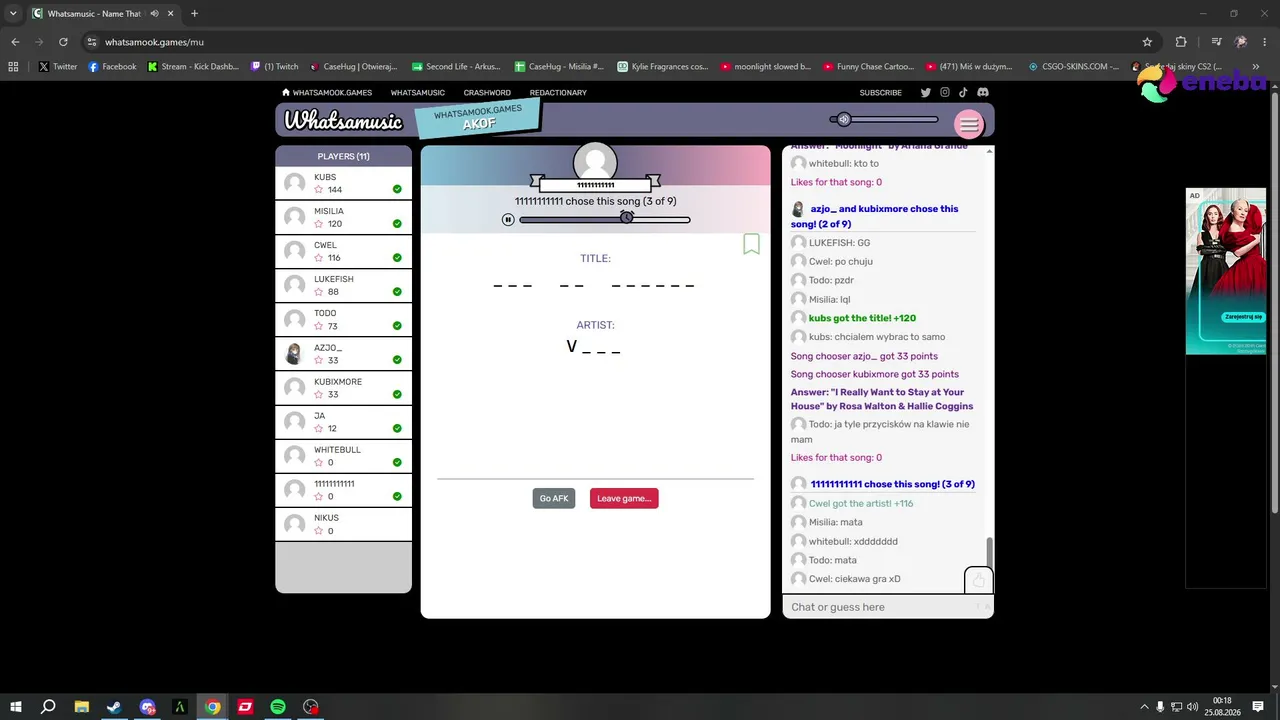
Task: Pause the song with the pause button
Action: pos(508,220)
